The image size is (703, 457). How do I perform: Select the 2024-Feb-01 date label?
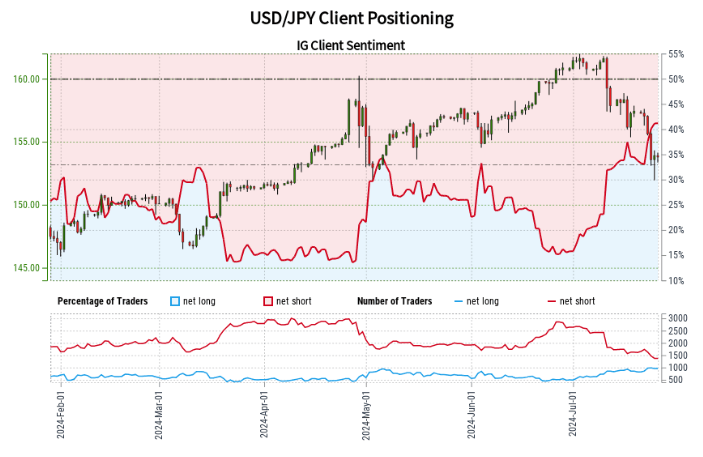(x=61, y=413)
